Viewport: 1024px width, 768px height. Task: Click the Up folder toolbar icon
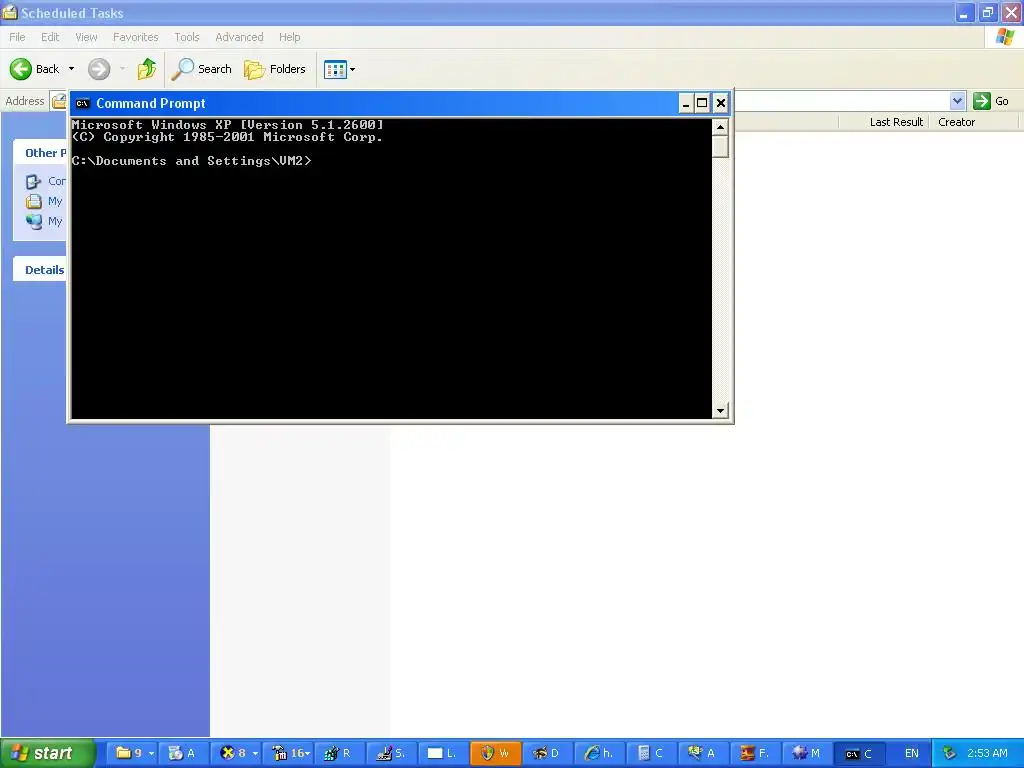[146, 69]
